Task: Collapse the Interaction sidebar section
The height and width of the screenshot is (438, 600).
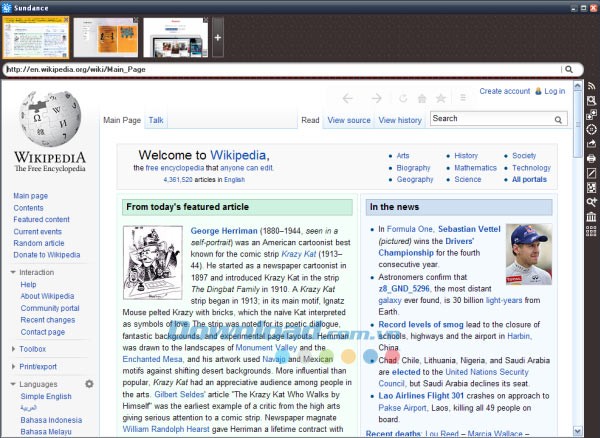Action: click(36, 272)
